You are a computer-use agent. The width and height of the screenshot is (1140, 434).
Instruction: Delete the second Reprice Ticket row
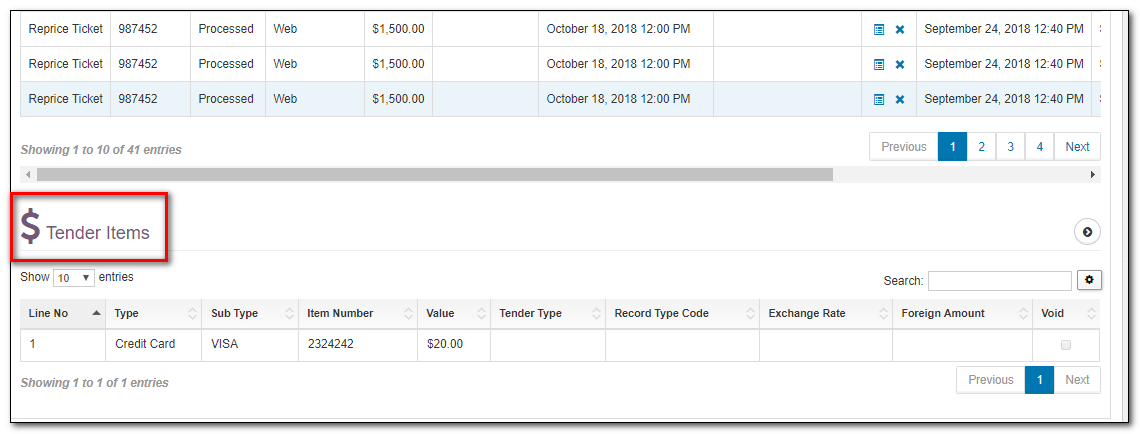coord(900,65)
